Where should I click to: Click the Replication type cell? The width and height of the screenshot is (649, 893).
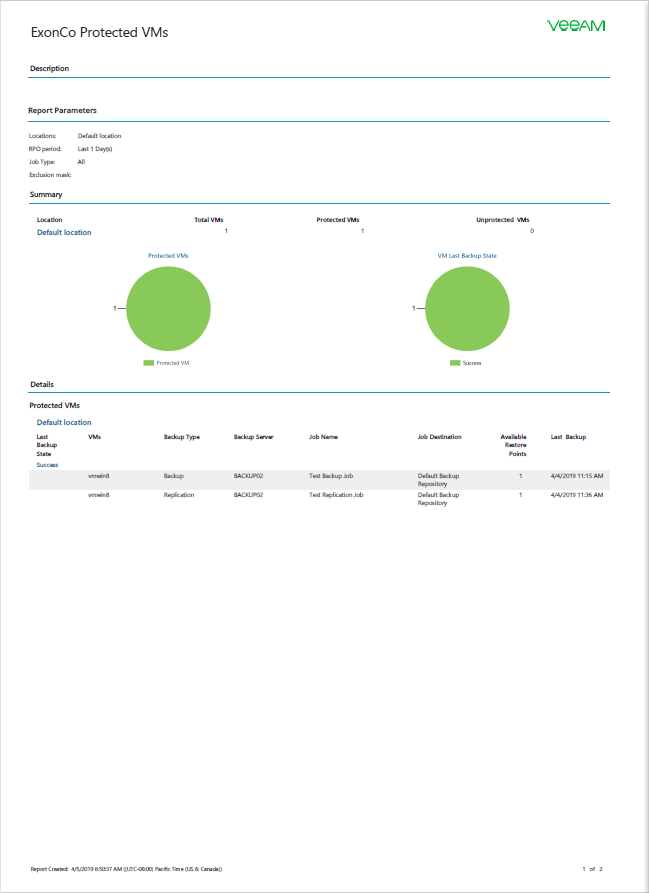click(x=179, y=495)
